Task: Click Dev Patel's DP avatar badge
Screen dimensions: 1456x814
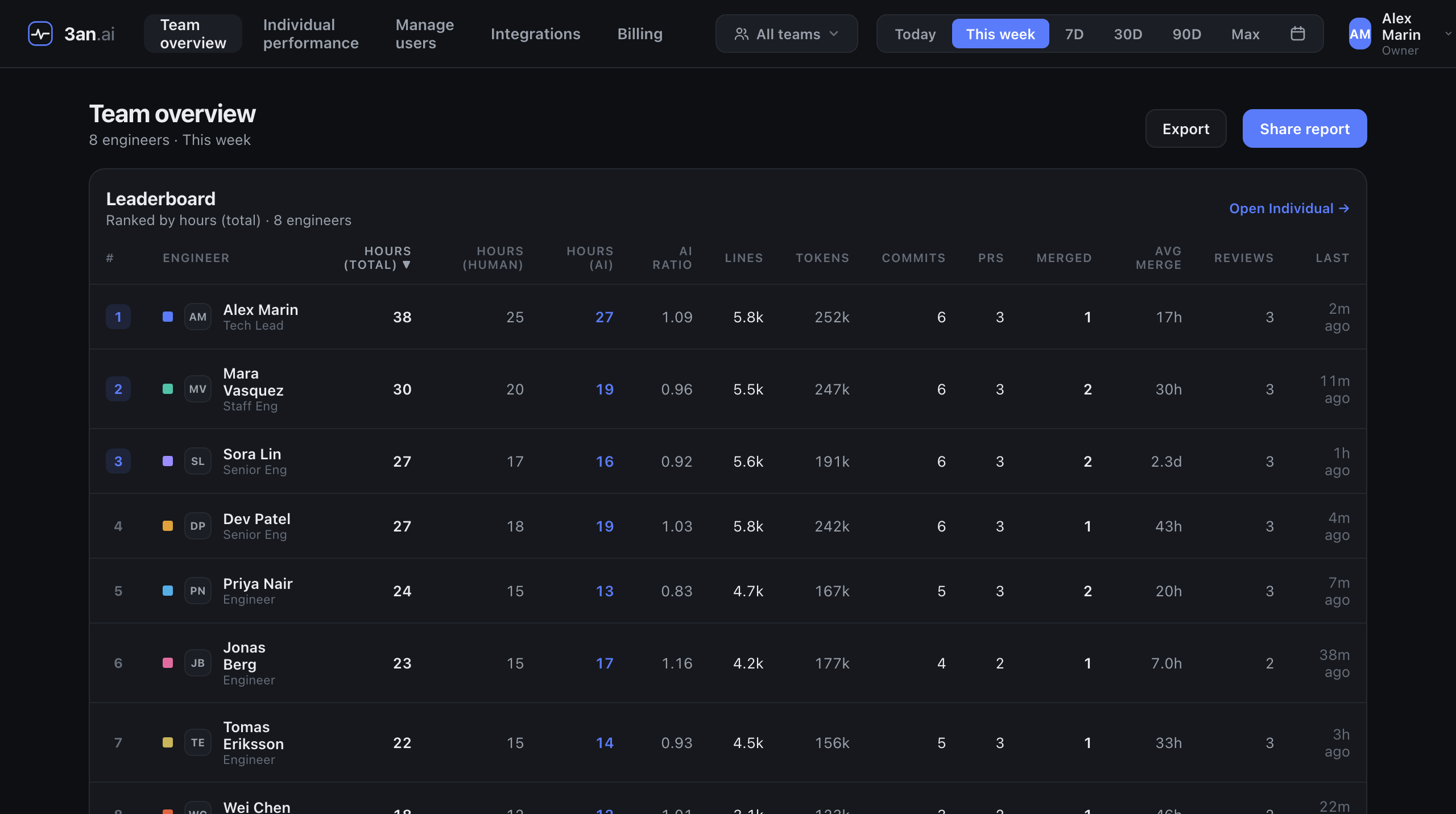Action: tap(198, 526)
